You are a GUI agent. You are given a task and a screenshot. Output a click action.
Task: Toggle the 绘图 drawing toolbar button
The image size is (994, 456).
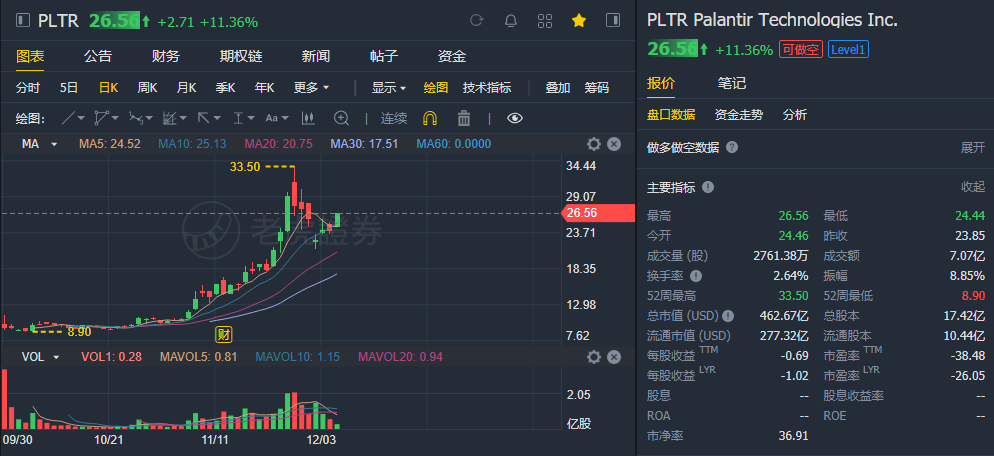click(x=436, y=88)
